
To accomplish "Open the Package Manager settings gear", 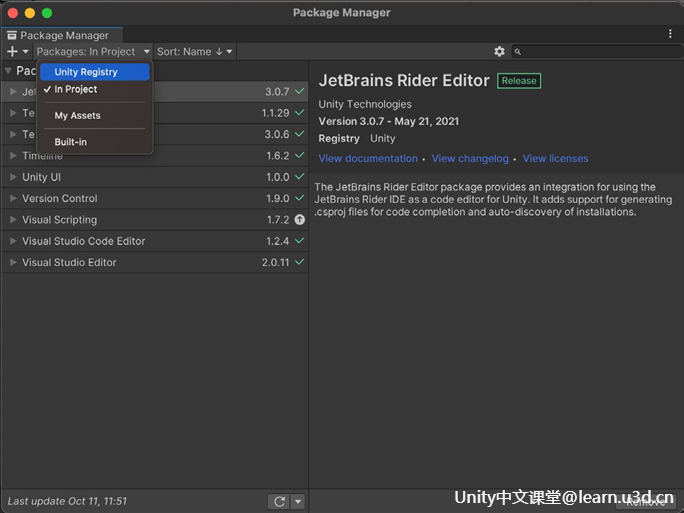I will coord(499,51).
